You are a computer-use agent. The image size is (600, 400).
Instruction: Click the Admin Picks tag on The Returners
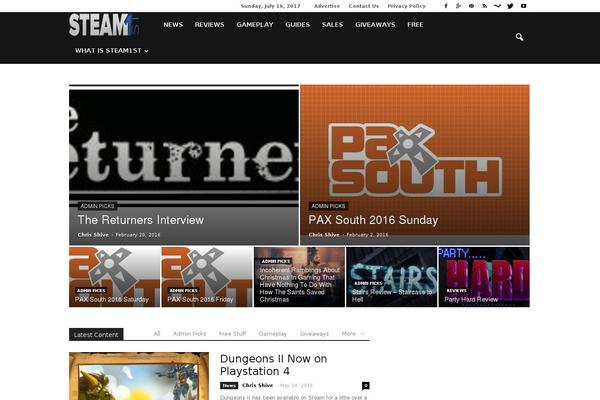coord(97,206)
